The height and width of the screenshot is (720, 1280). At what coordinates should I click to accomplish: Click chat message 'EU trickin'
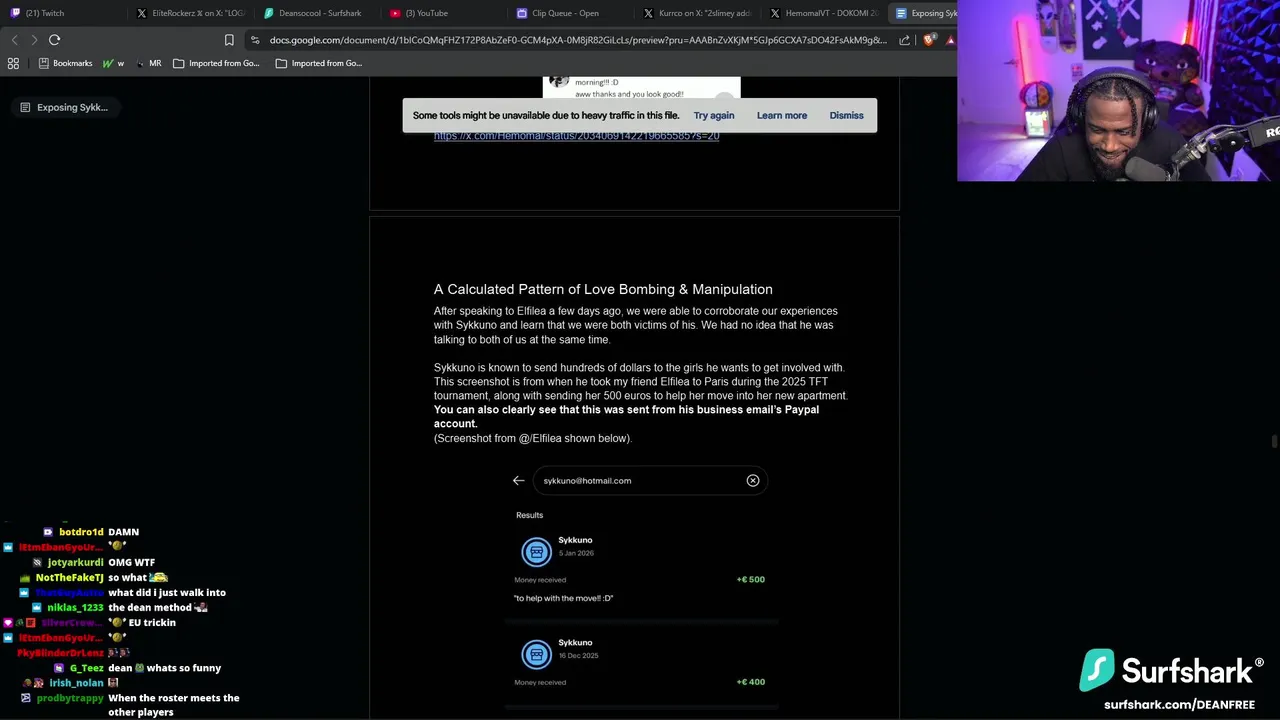[x=151, y=622]
